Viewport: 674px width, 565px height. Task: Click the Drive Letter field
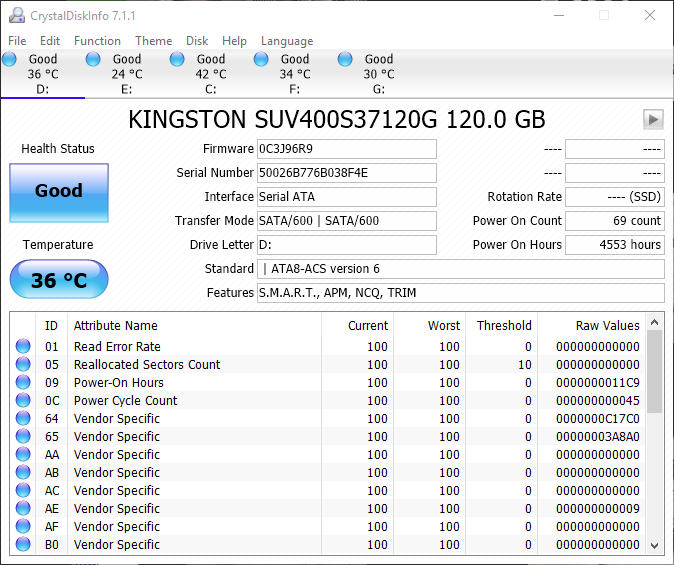347,245
